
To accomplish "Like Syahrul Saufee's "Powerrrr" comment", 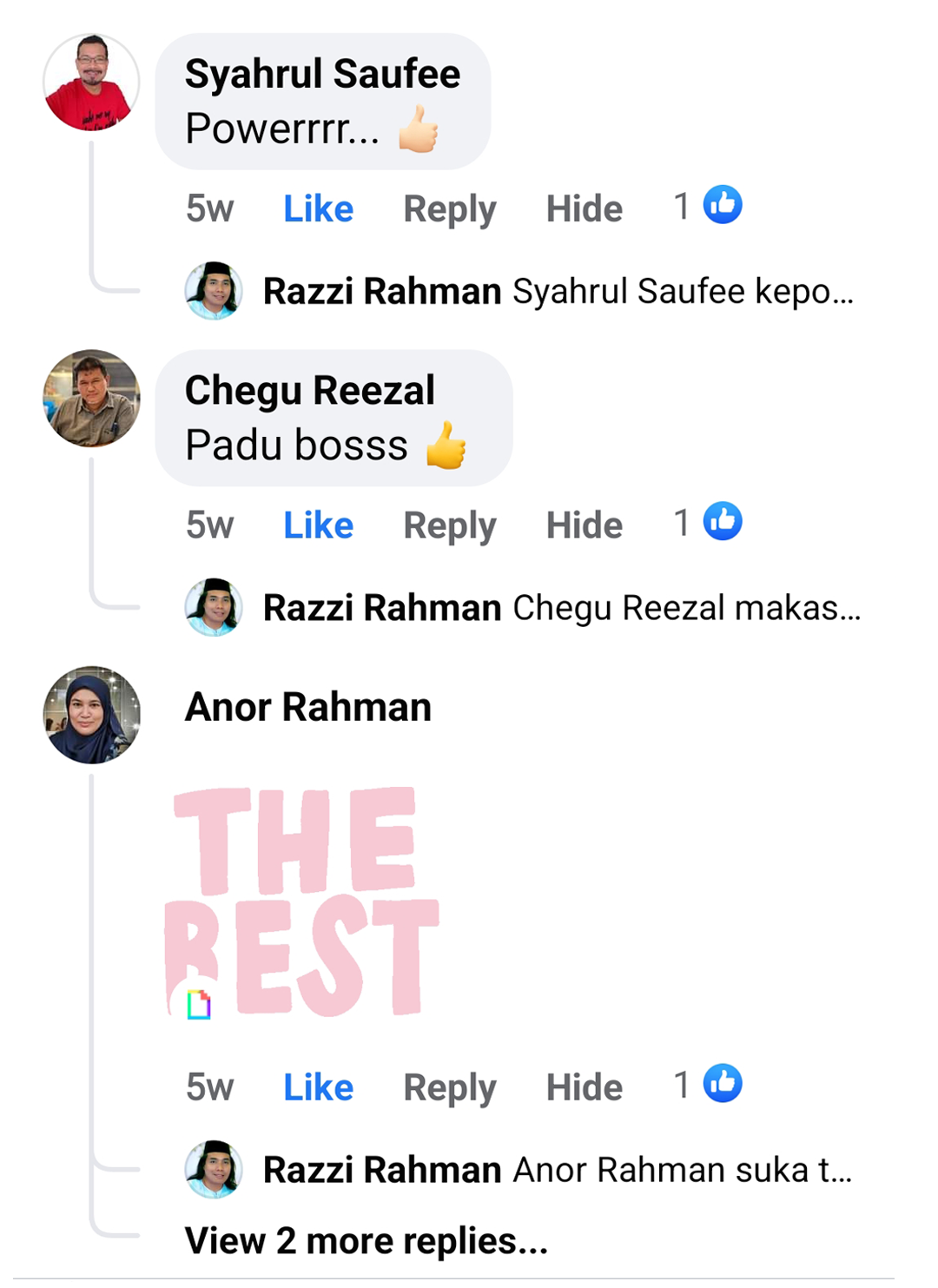I will tap(318, 209).
